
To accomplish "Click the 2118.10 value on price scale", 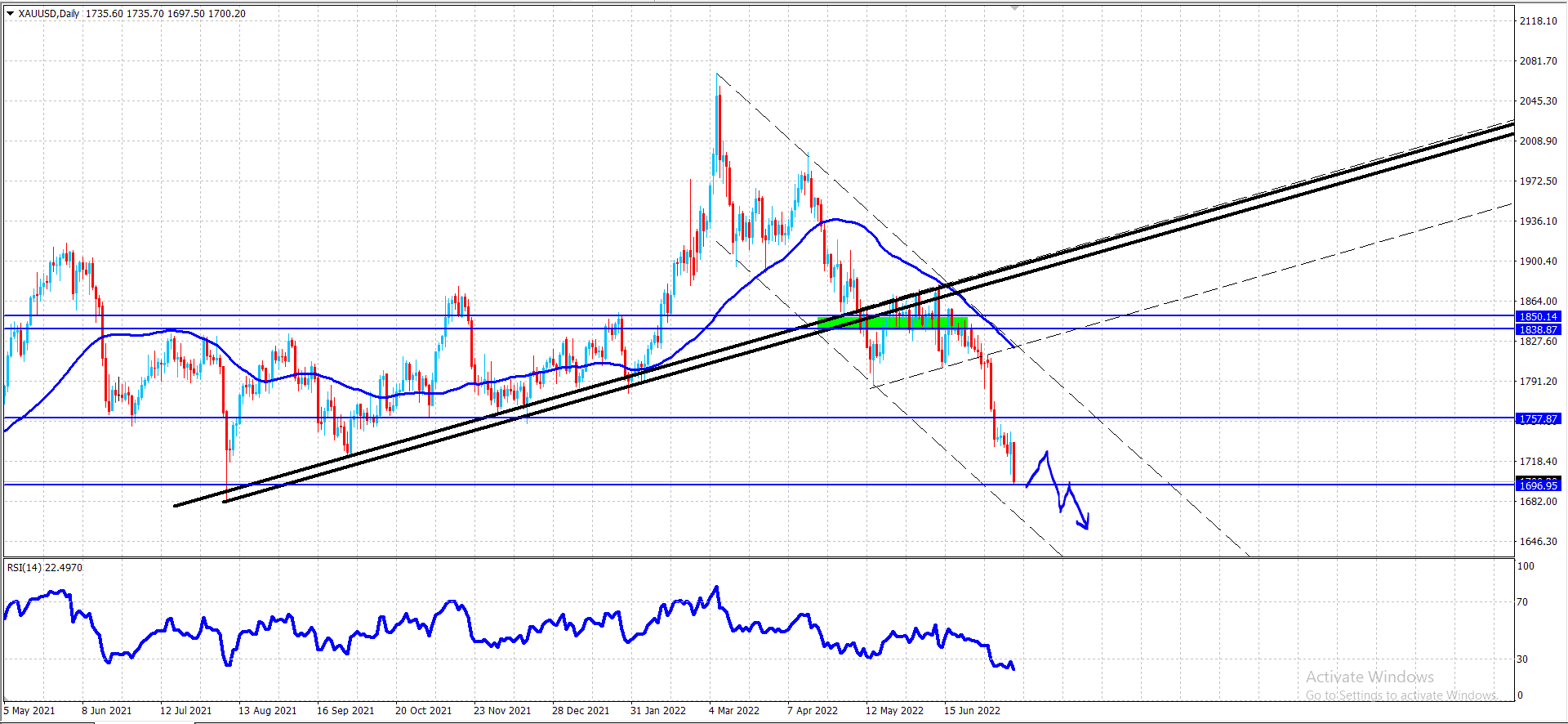I will click(x=1539, y=21).
